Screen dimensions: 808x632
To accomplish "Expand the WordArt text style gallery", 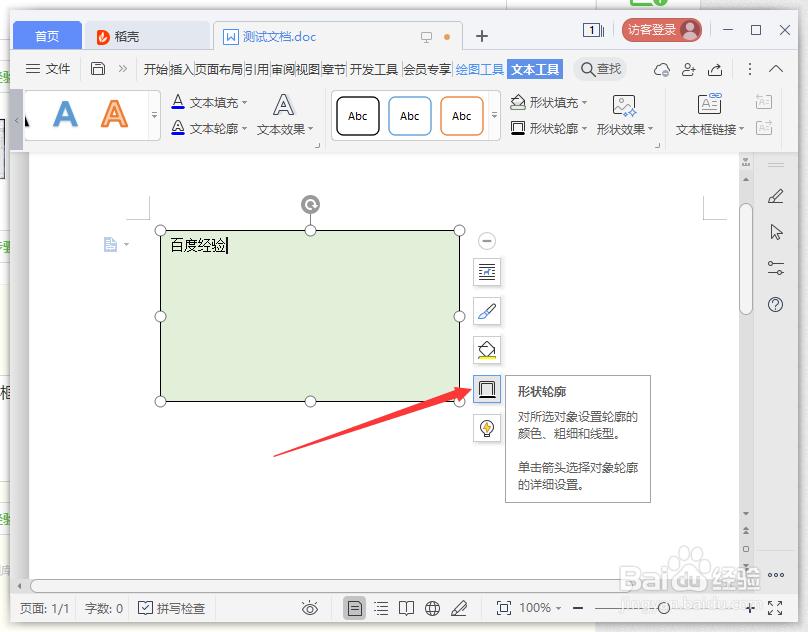I will point(155,115).
